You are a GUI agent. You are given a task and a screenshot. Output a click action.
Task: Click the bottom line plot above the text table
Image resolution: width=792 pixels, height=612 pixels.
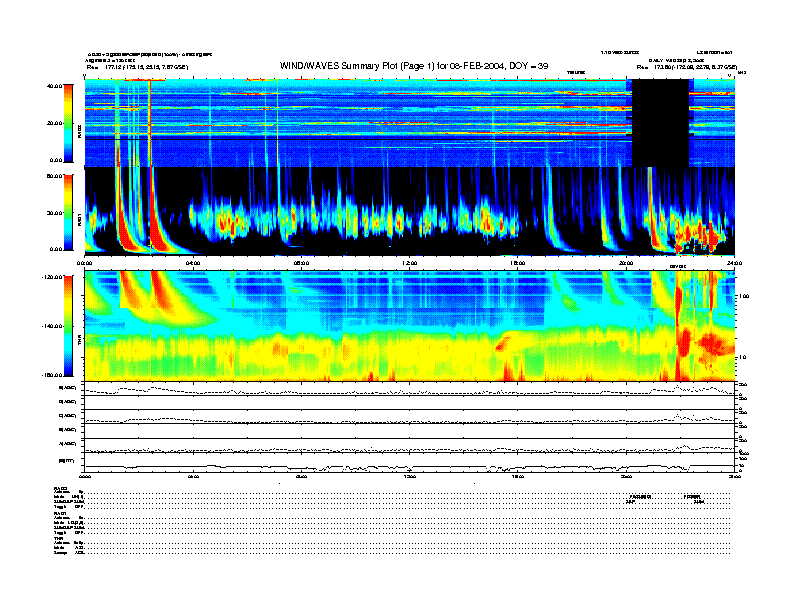[x=409, y=465]
